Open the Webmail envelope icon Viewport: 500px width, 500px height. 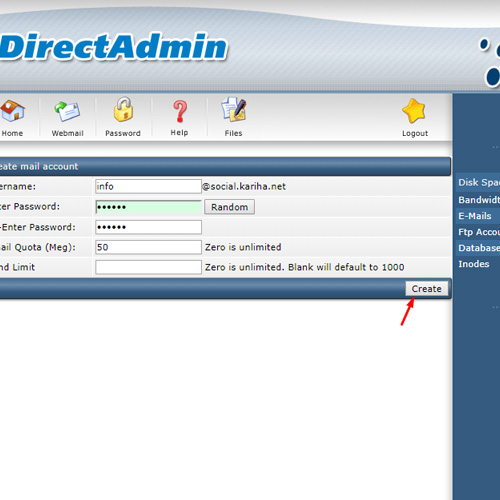67,112
